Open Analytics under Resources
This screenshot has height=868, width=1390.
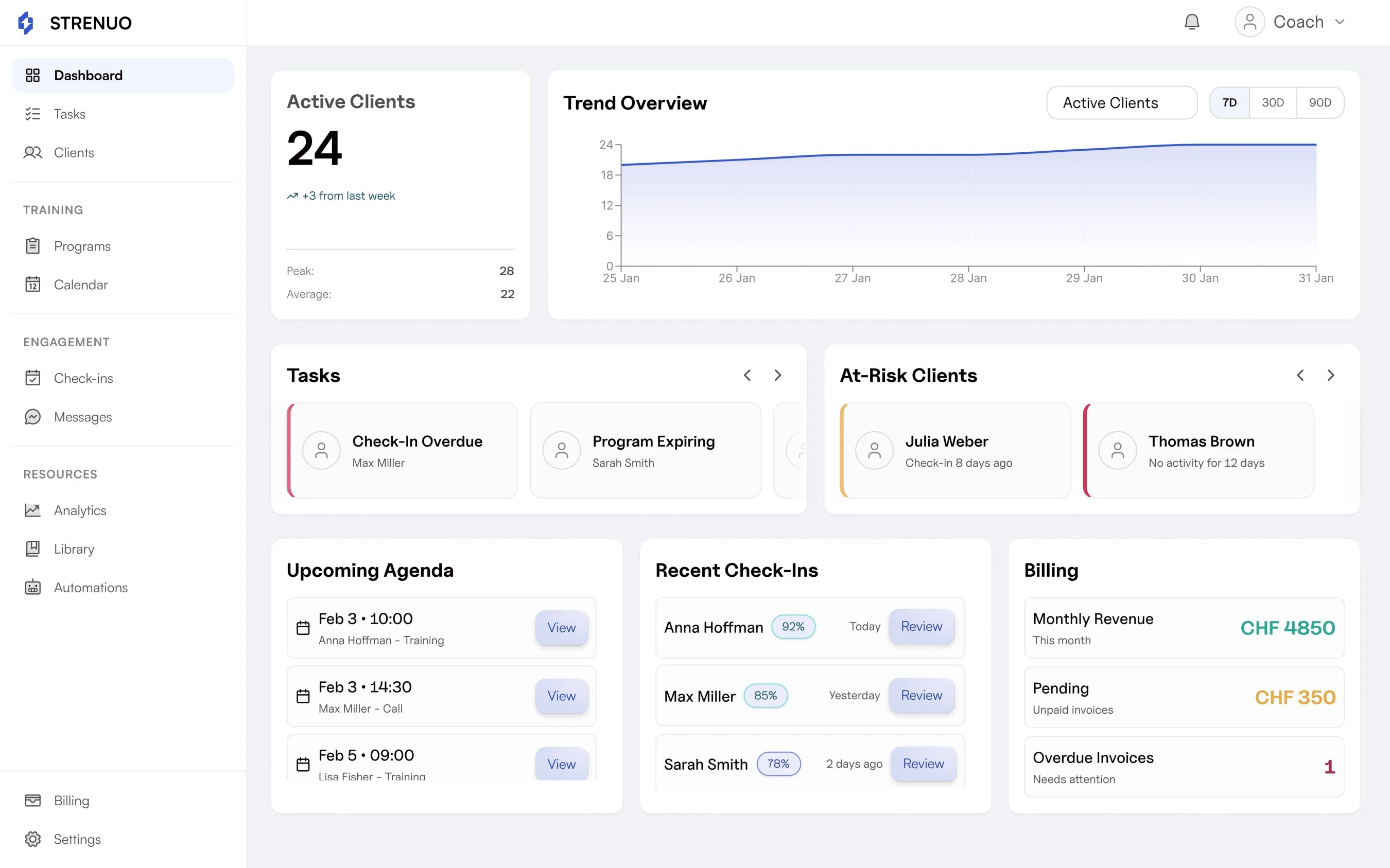pos(80,510)
